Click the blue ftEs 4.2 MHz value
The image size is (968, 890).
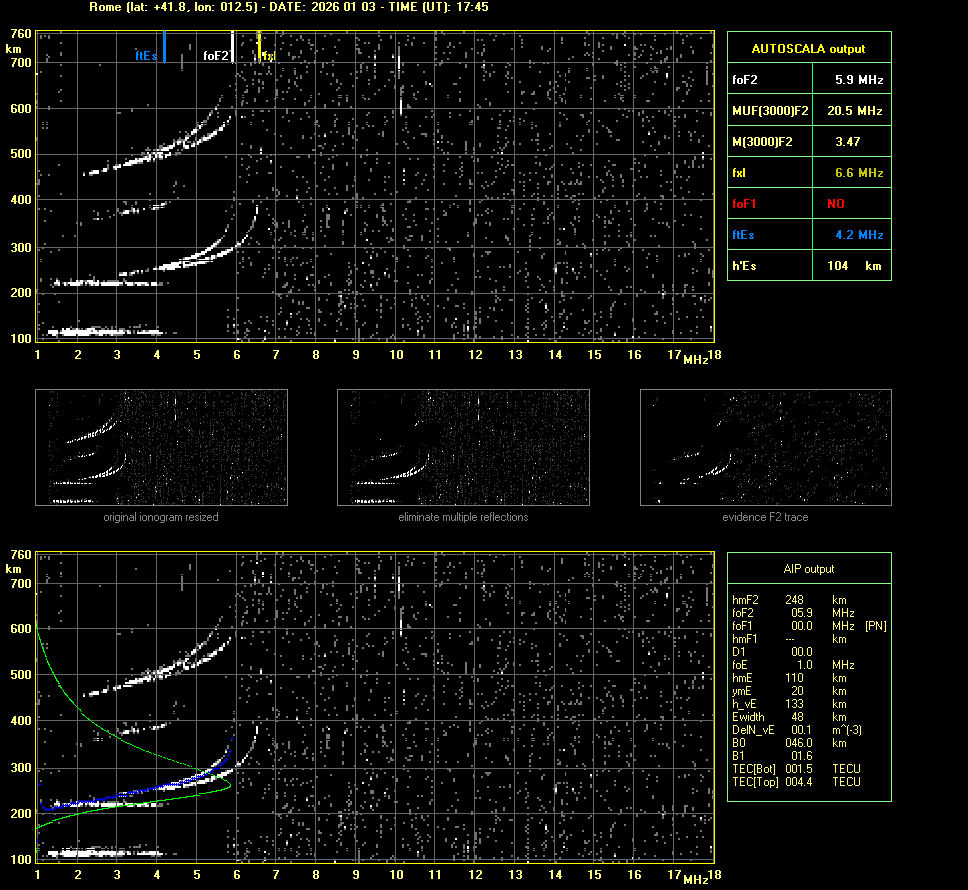(858, 235)
